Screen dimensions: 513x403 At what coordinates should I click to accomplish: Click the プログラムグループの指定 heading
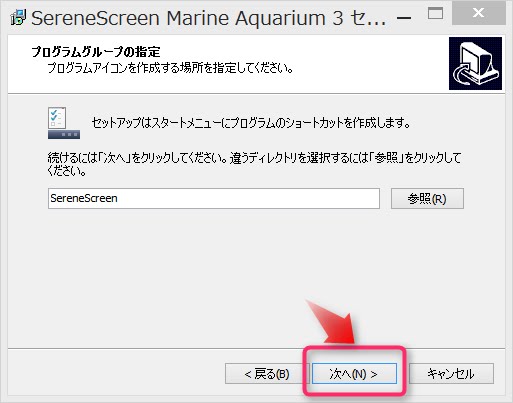click(x=96, y=52)
